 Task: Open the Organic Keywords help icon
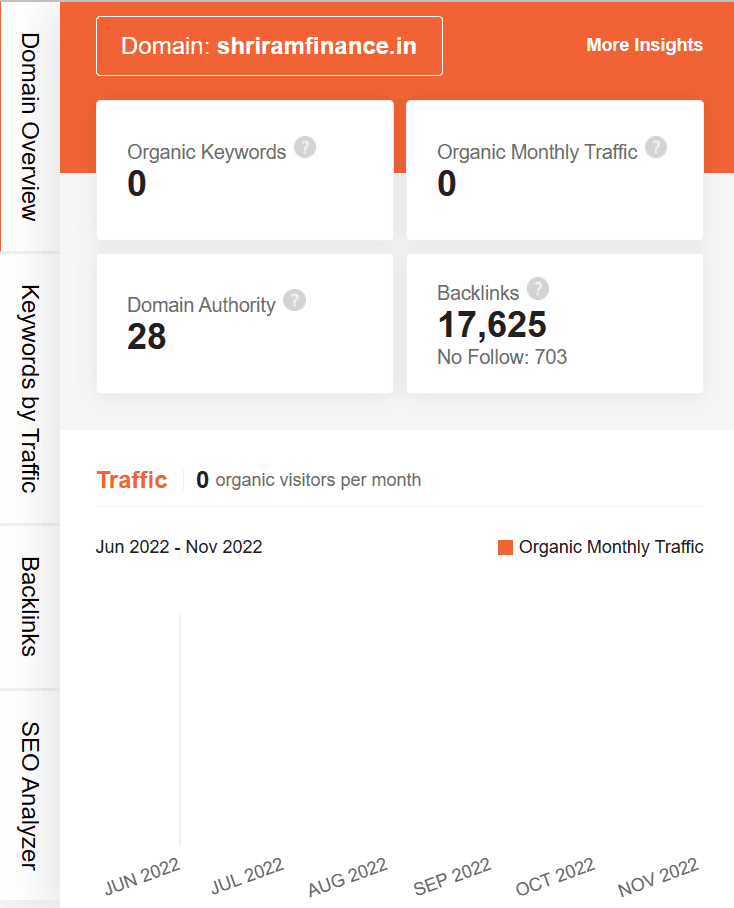[305, 147]
